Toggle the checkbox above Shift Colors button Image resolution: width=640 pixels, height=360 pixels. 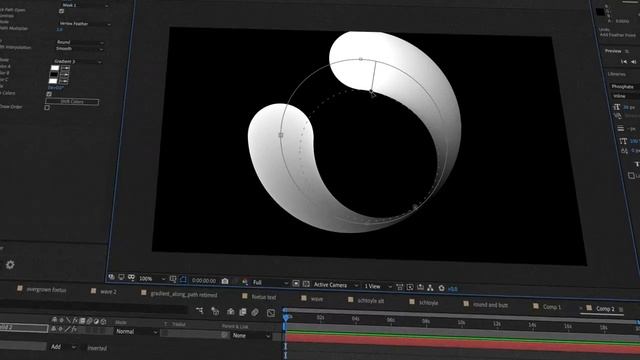tap(49, 93)
